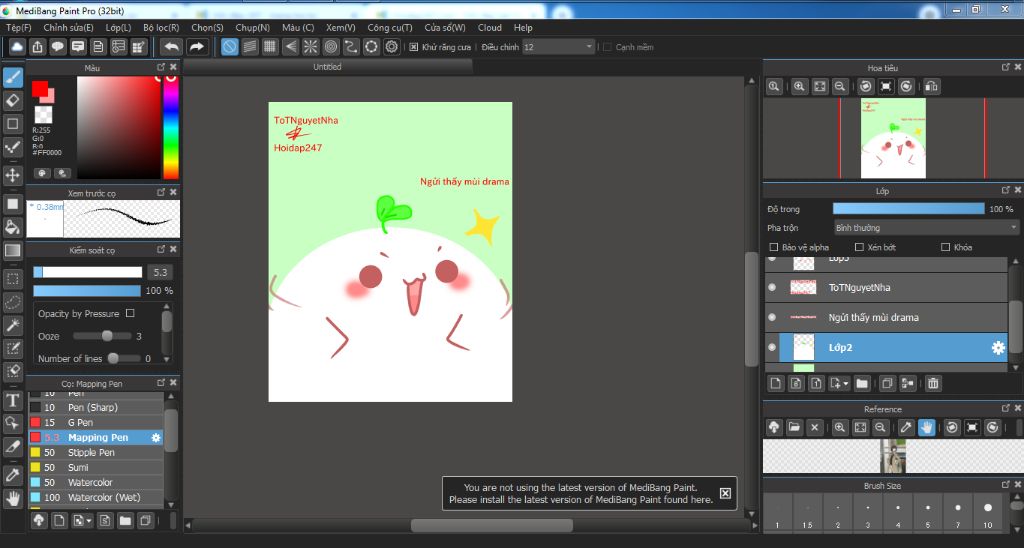Turn snap off with the blue circle icon
The width and height of the screenshot is (1024, 548).
229,47
